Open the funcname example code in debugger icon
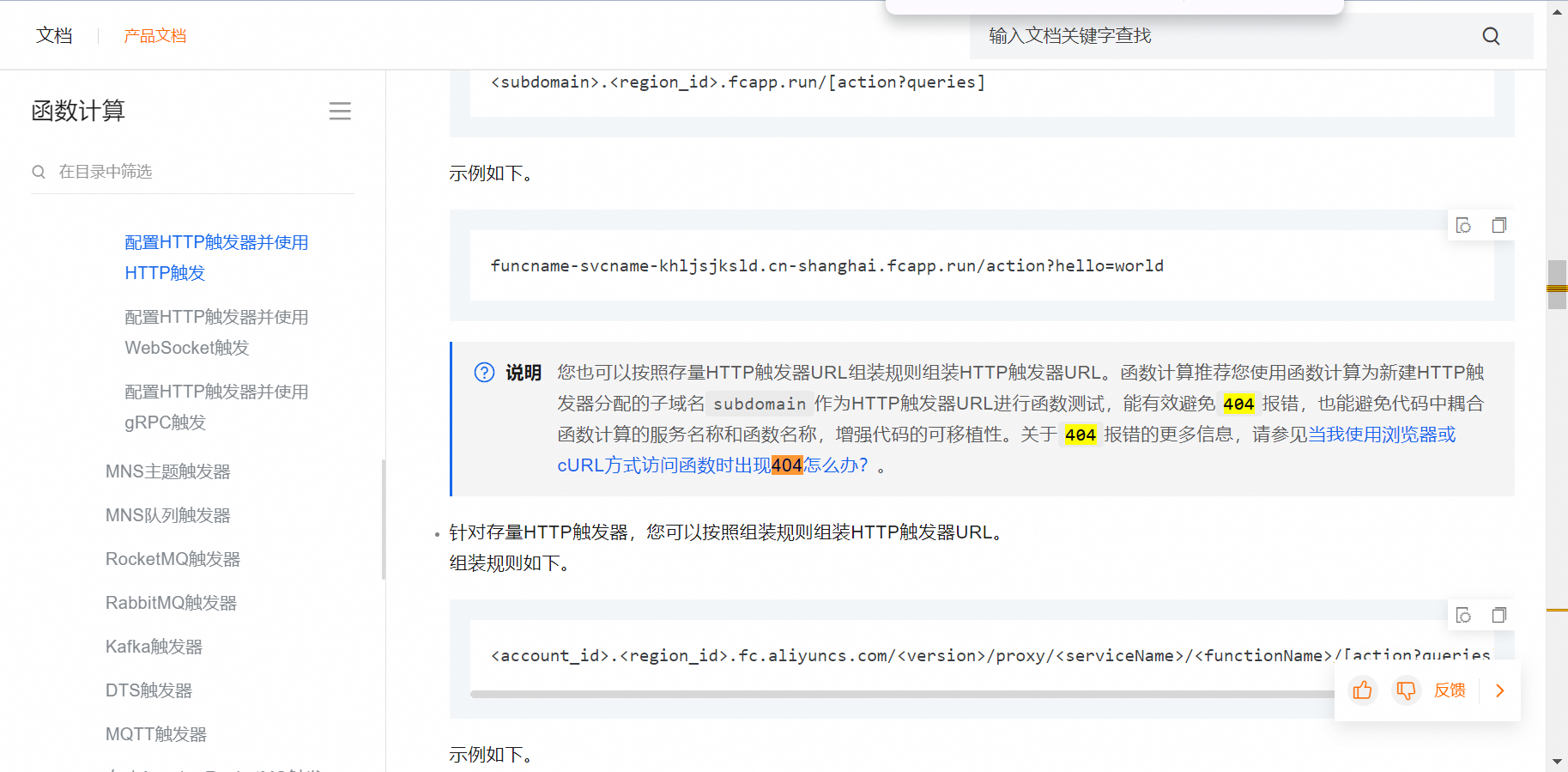The height and width of the screenshot is (772, 1568). click(x=1463, y=225)
